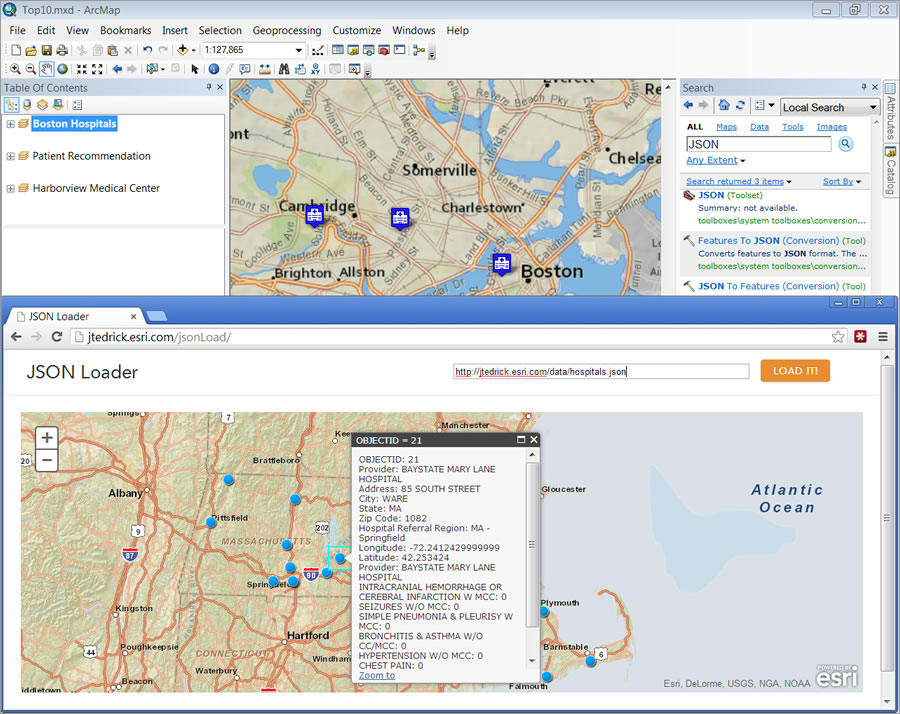The height and width of the screenshot is (714, 900).
Task: Click the JSON search text box
Action: coord(759,144)
